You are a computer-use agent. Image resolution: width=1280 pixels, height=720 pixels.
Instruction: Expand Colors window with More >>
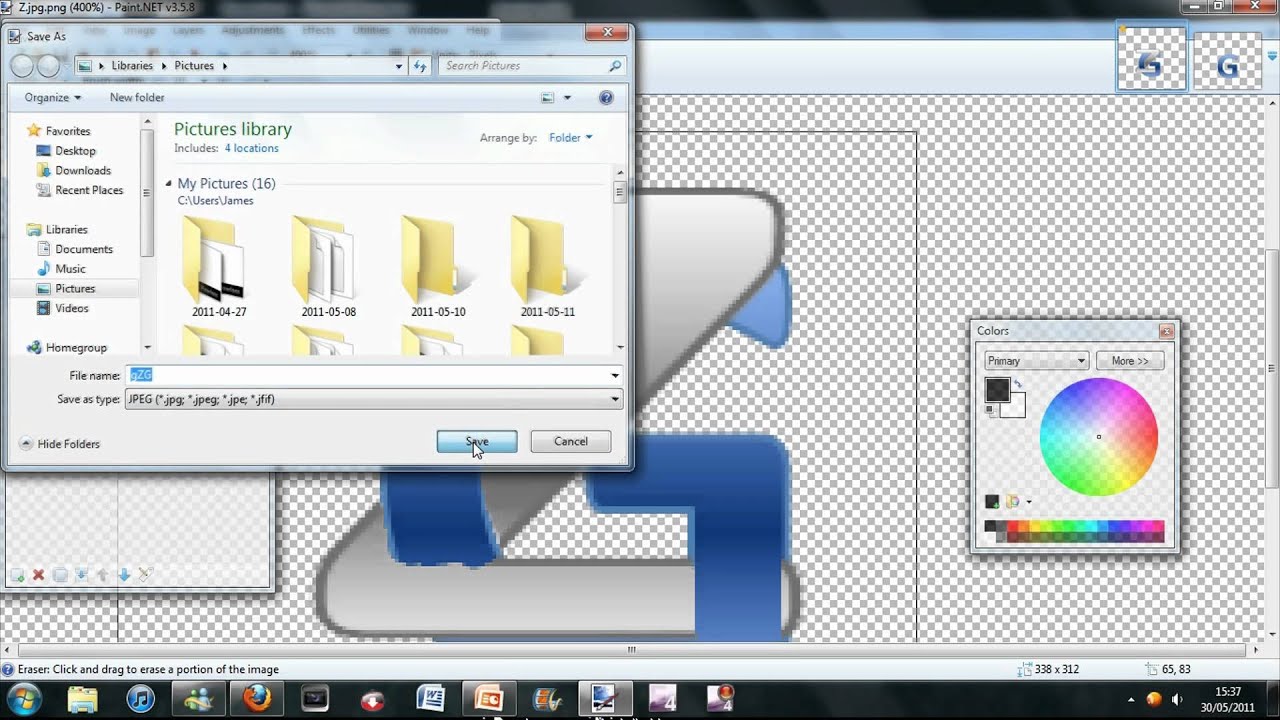pos(1130,361)
